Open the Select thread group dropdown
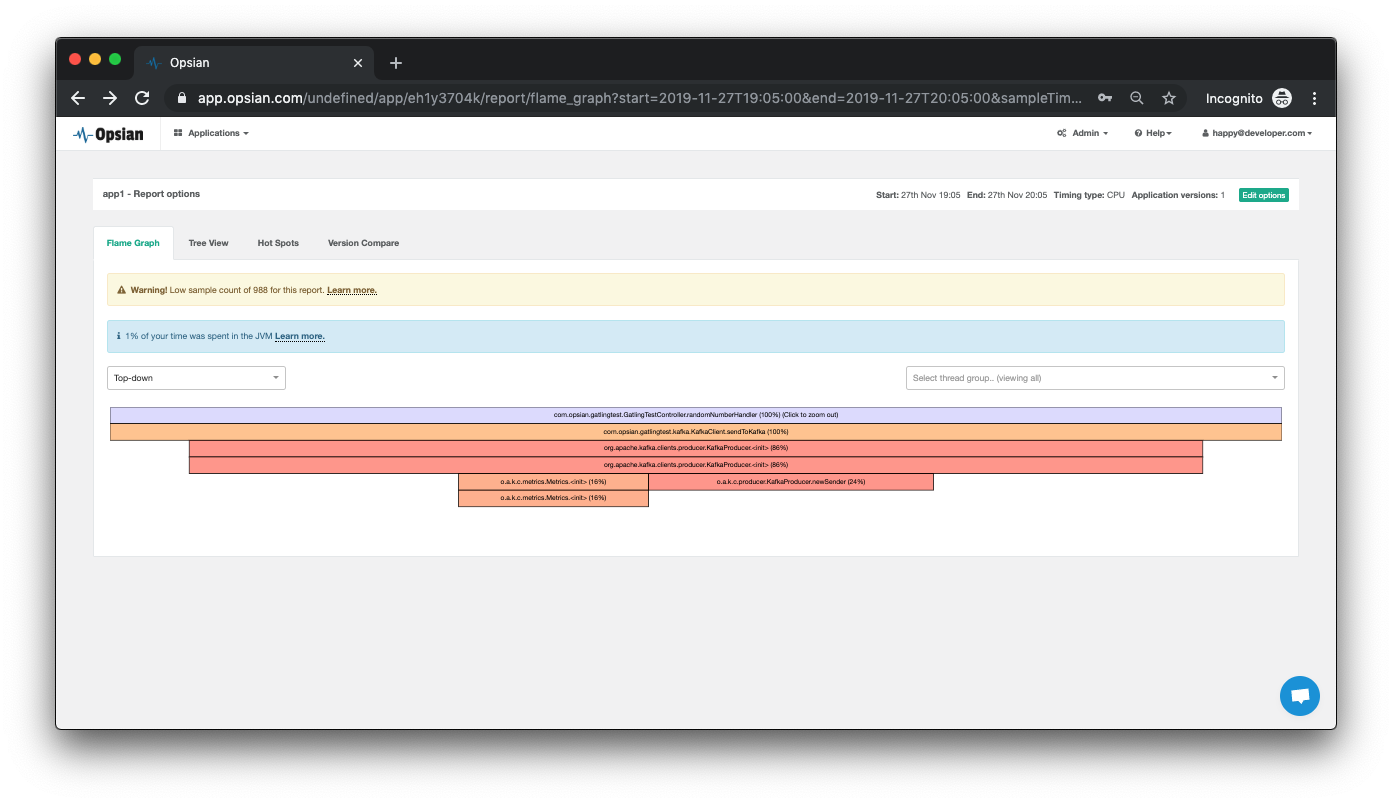 click(x=1095, y=378)
